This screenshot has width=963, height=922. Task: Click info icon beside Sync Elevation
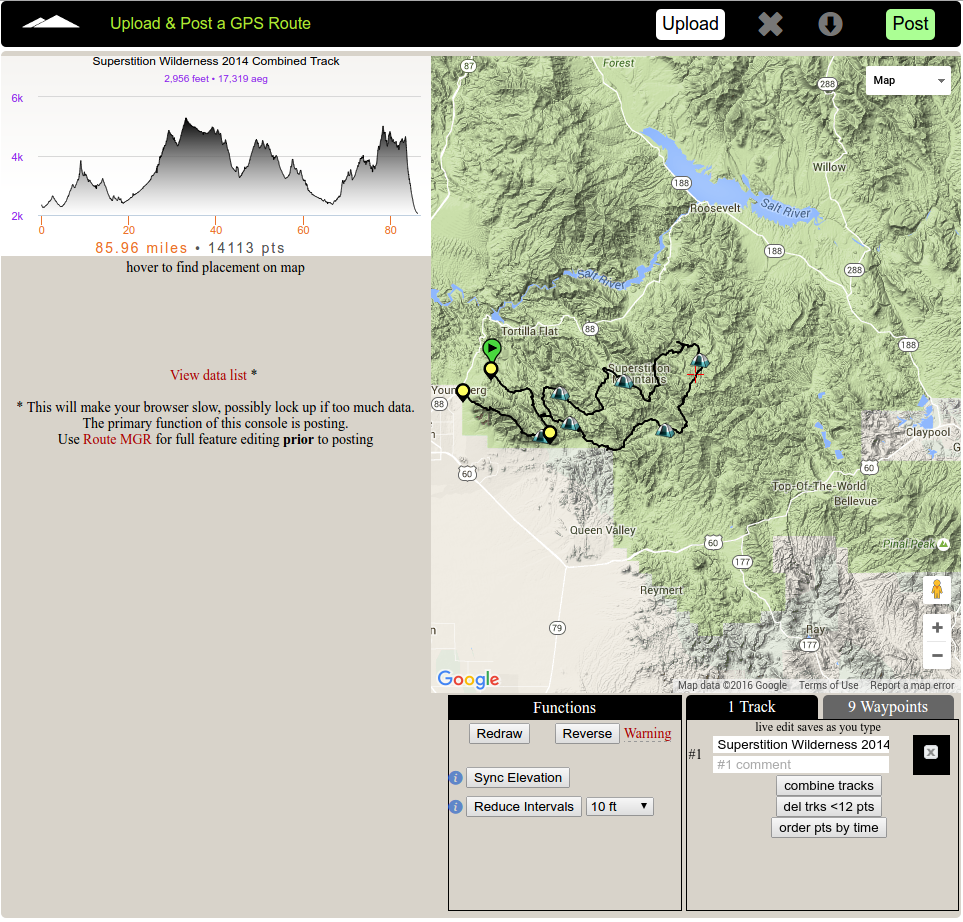coord(456,778)
